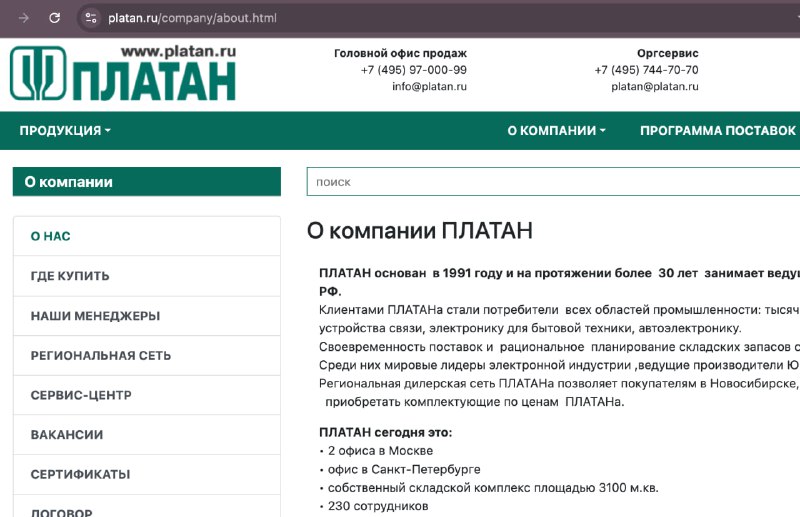Viewport: 800px width, 517px height.
Task: Open ВАКАНСИИ sidebar item
Action: 147,435
